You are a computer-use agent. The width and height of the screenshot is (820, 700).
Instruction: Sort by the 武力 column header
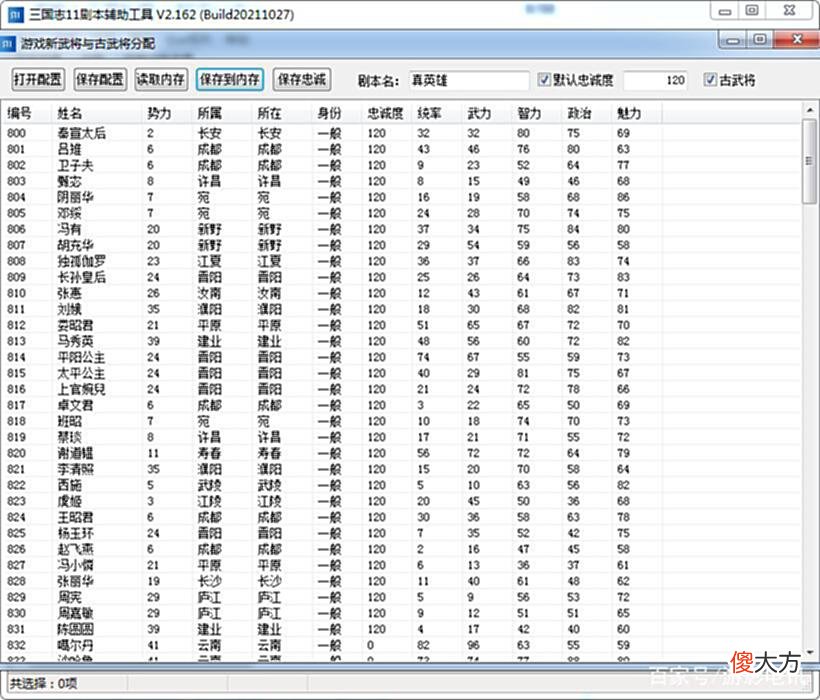(488, 113)
